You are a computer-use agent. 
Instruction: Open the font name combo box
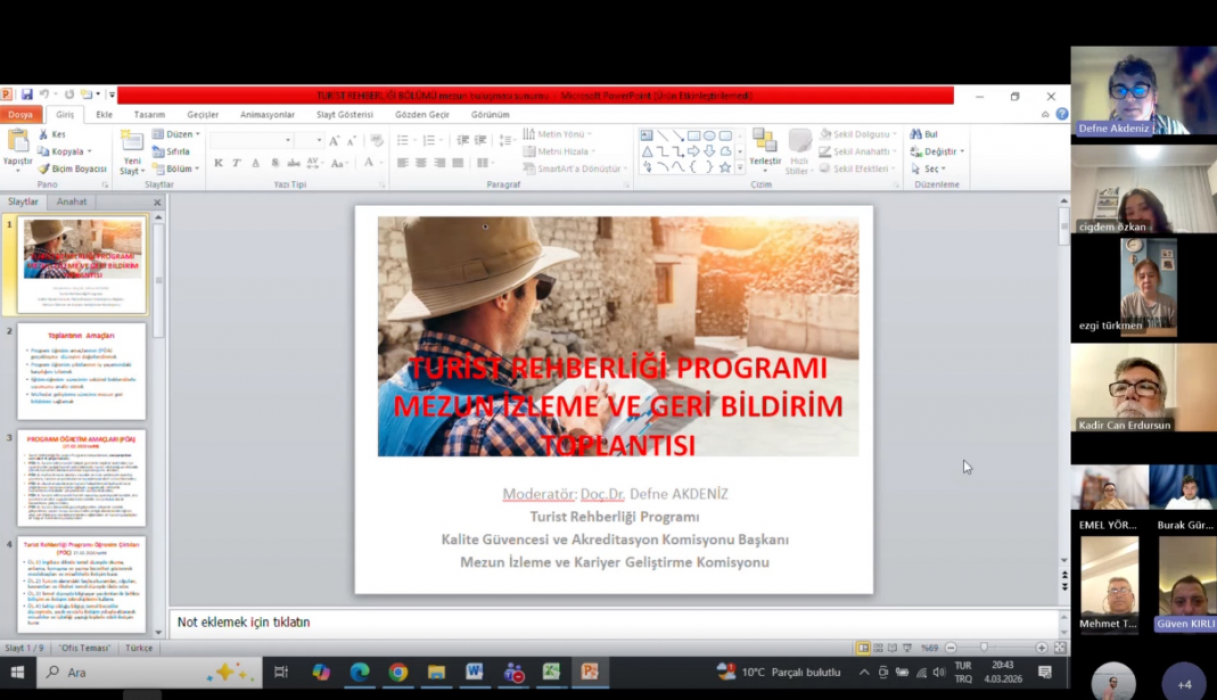(251, 140)
